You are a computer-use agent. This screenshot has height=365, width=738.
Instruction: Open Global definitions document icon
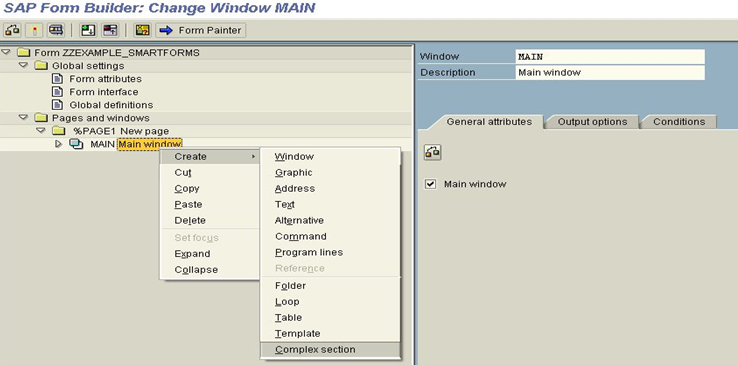pos(57,104)
